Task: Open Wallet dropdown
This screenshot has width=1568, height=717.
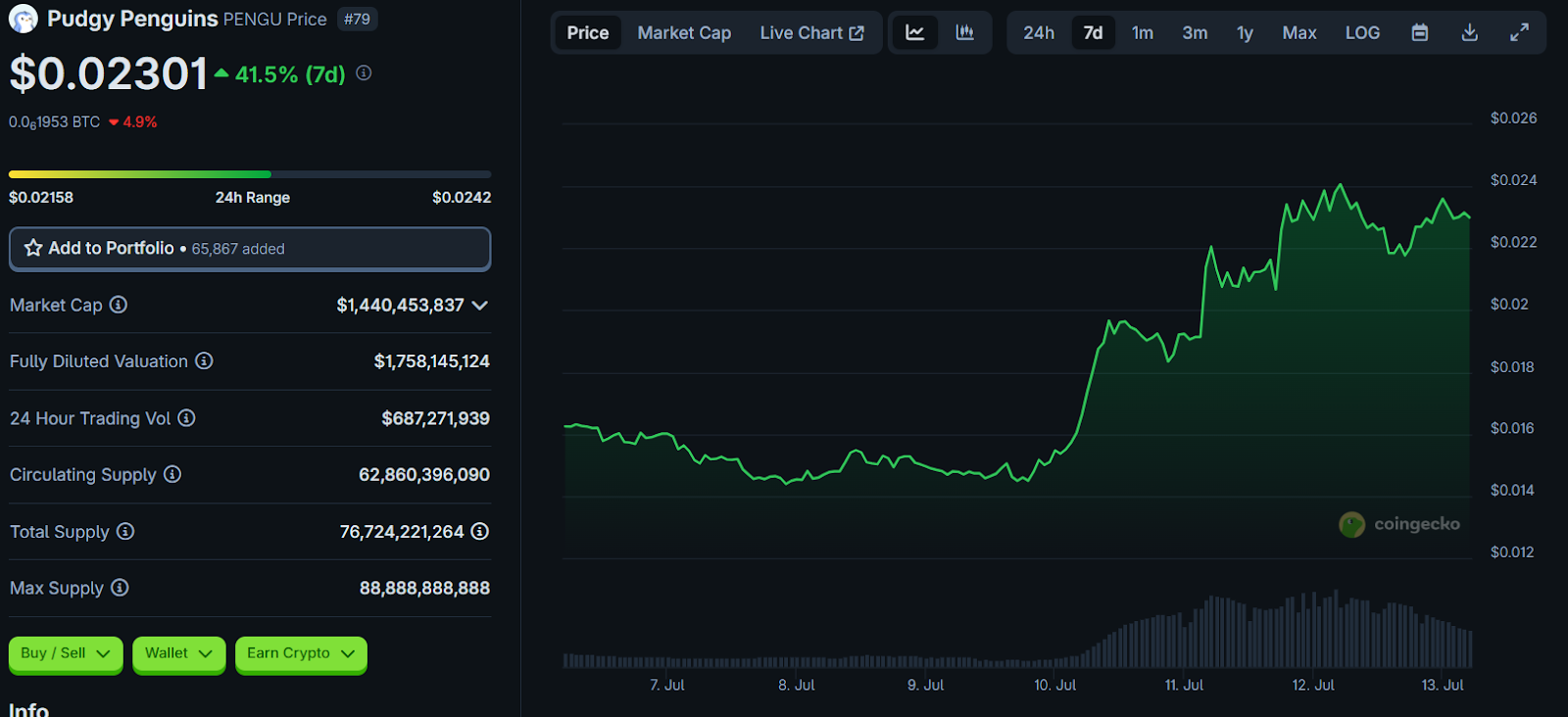Action: [178, 653]
